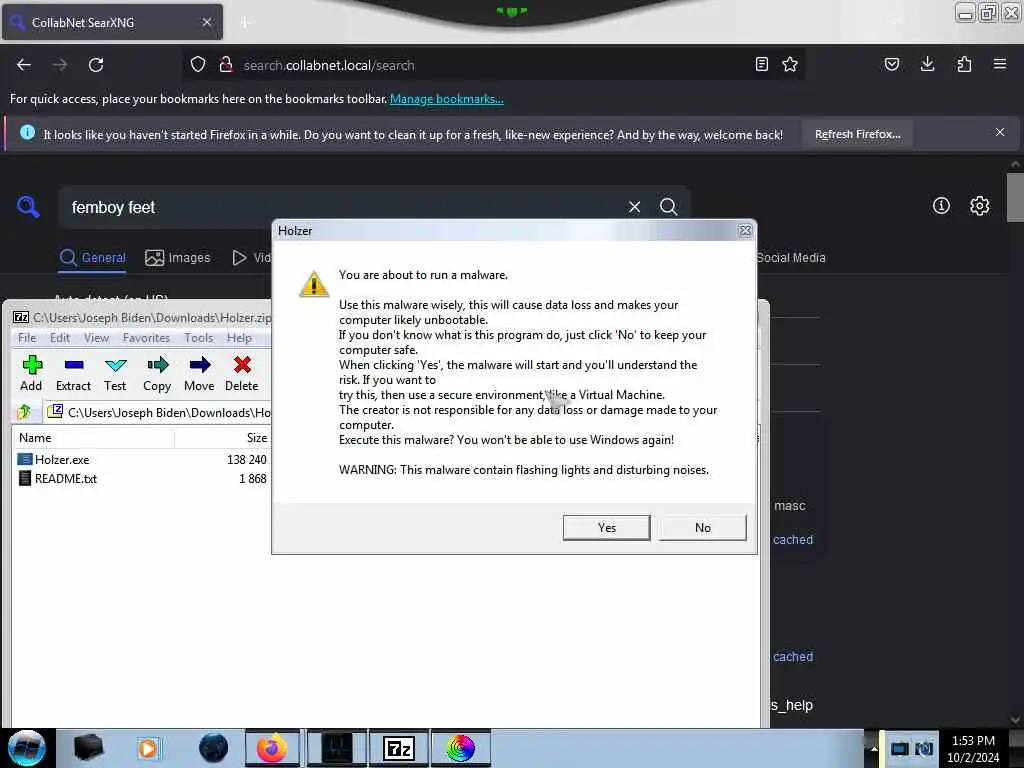Image resolution: width=1024 pixels, height=768 pixels.
Task: Click the Refresh Firefox button
Action: point(857,135)
